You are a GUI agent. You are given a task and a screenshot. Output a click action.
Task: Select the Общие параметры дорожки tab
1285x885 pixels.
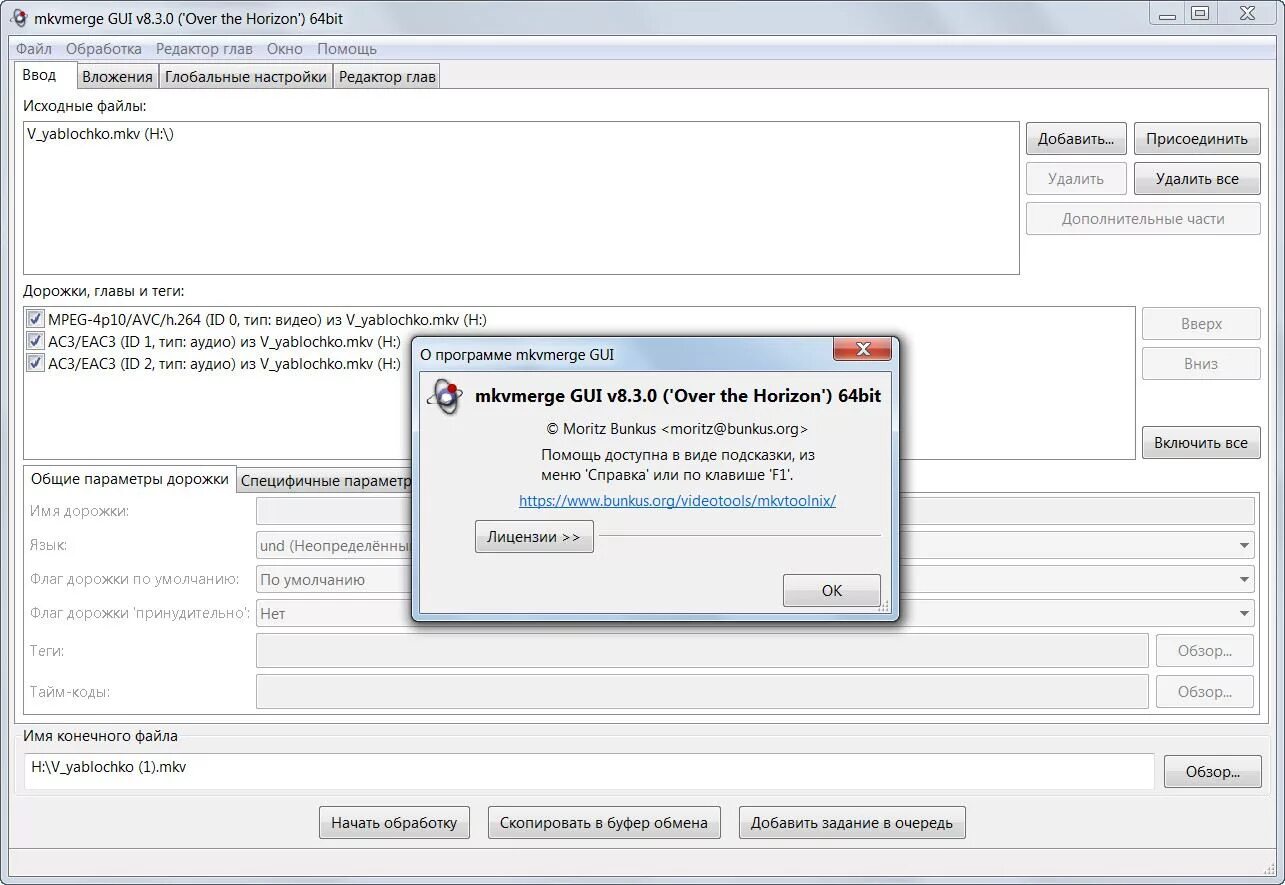[x=130, y=479]
